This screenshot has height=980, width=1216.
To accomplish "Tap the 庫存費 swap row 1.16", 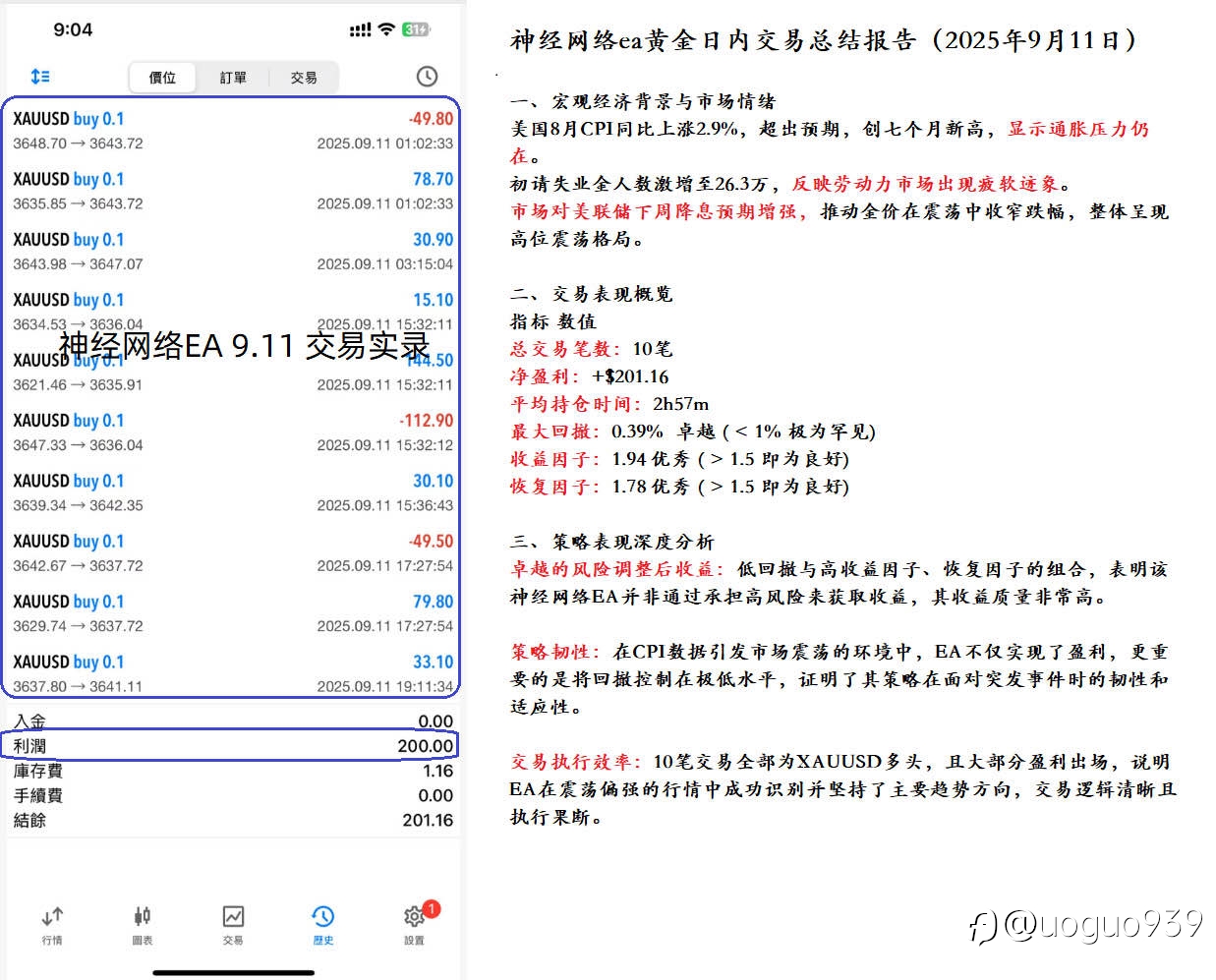I will 233,771.
